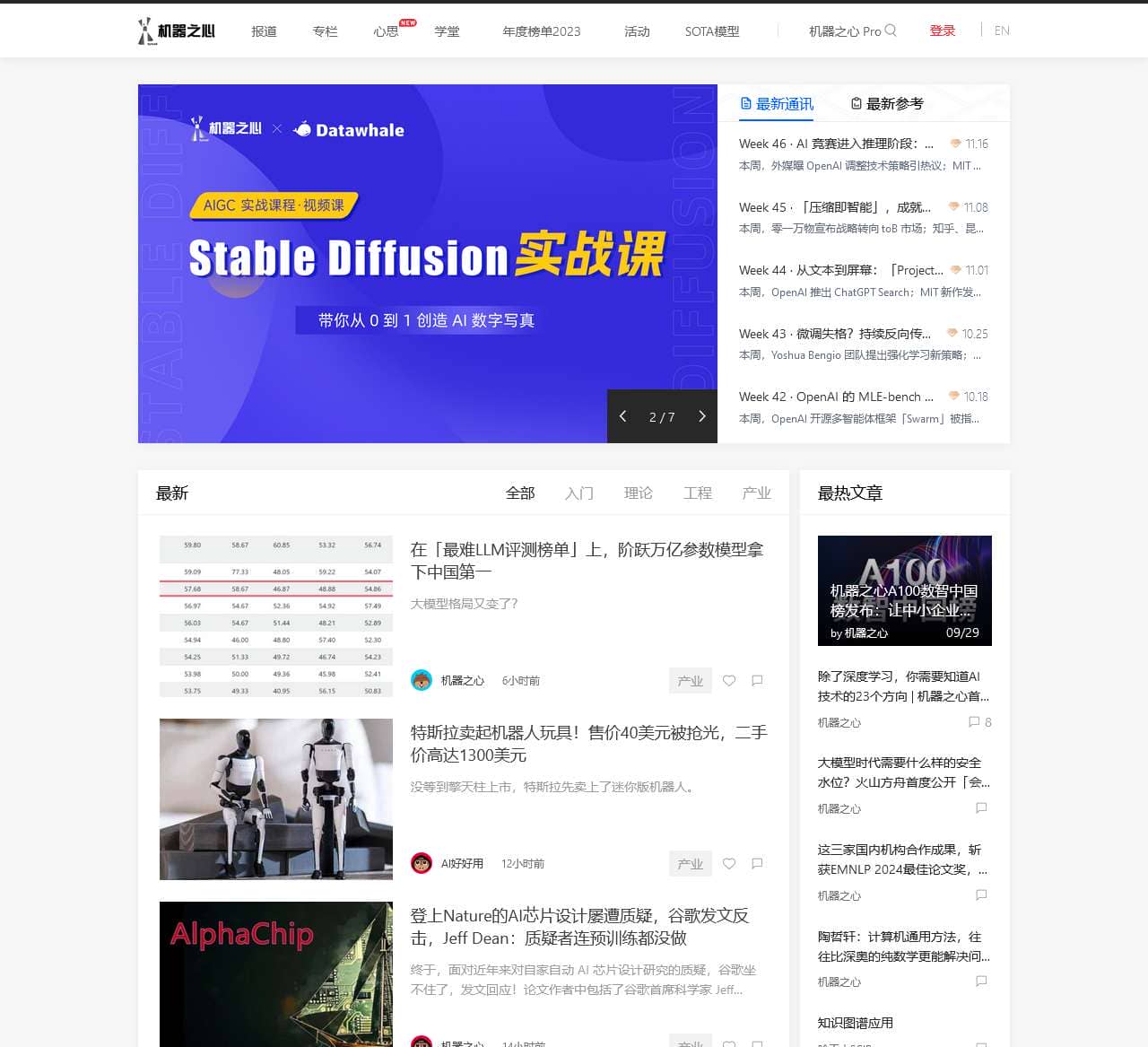The width and height of the screenshot is (1148, 1047).
Task: Open hot article 除了深度学习，你需要知道AI
Action: click(x=904, y=686)
